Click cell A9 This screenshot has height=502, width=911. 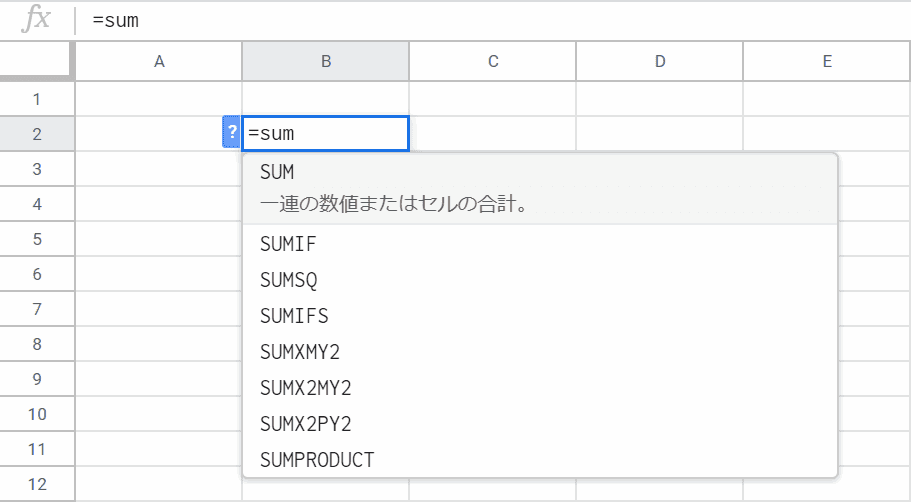pos(159,379)
